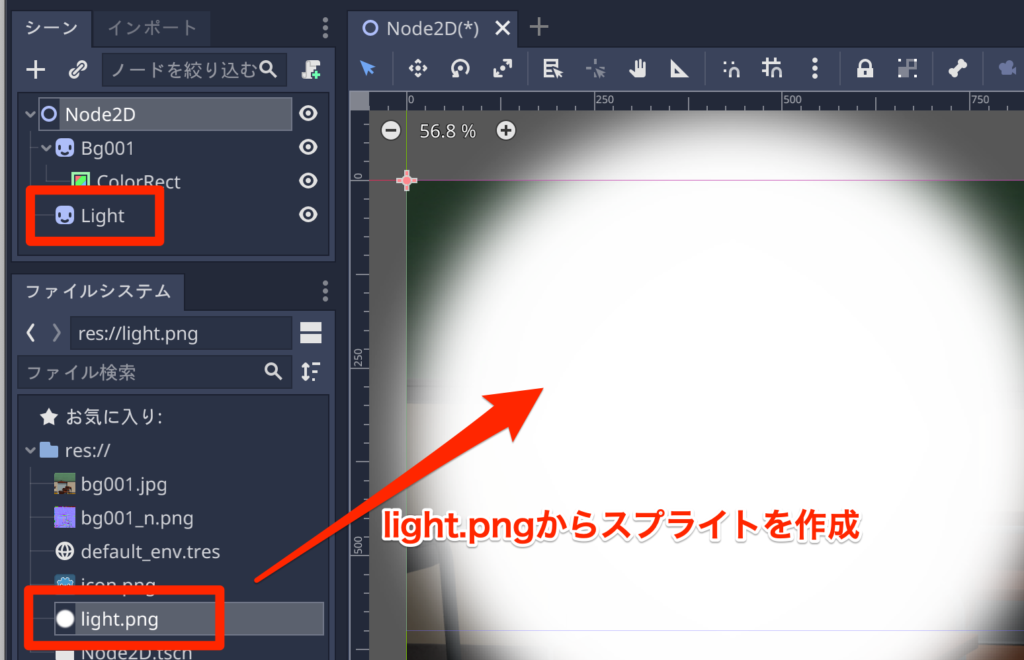The width and height of the screenshot is (1024, 660).
Task: Hide the Bg001 sprite node
Action: (308, 148)
